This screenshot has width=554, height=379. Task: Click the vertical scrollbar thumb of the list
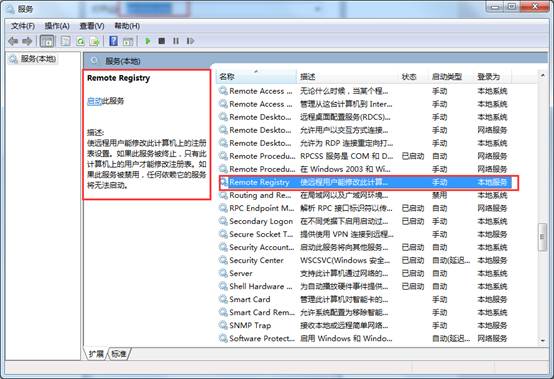[542, 237]
